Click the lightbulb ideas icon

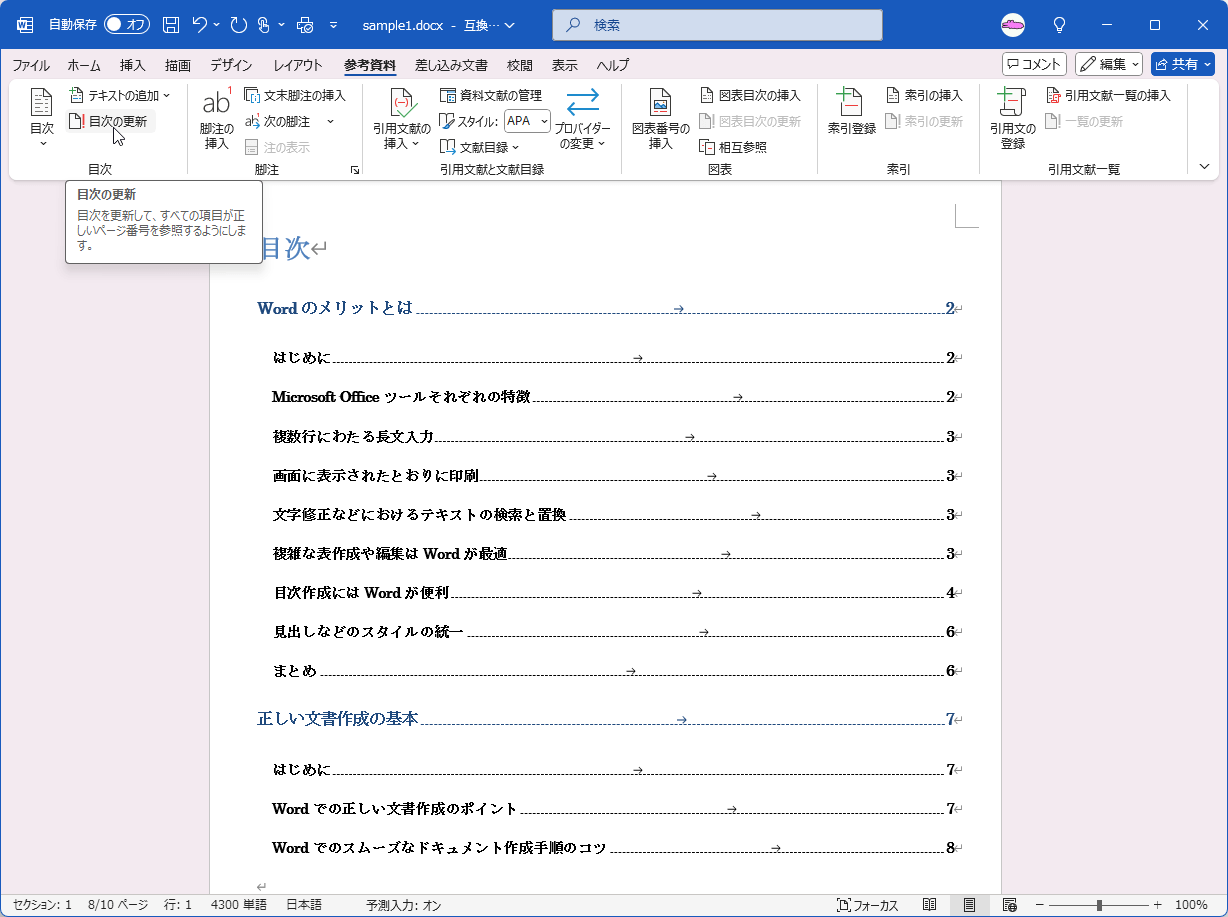coord(1060,24)
